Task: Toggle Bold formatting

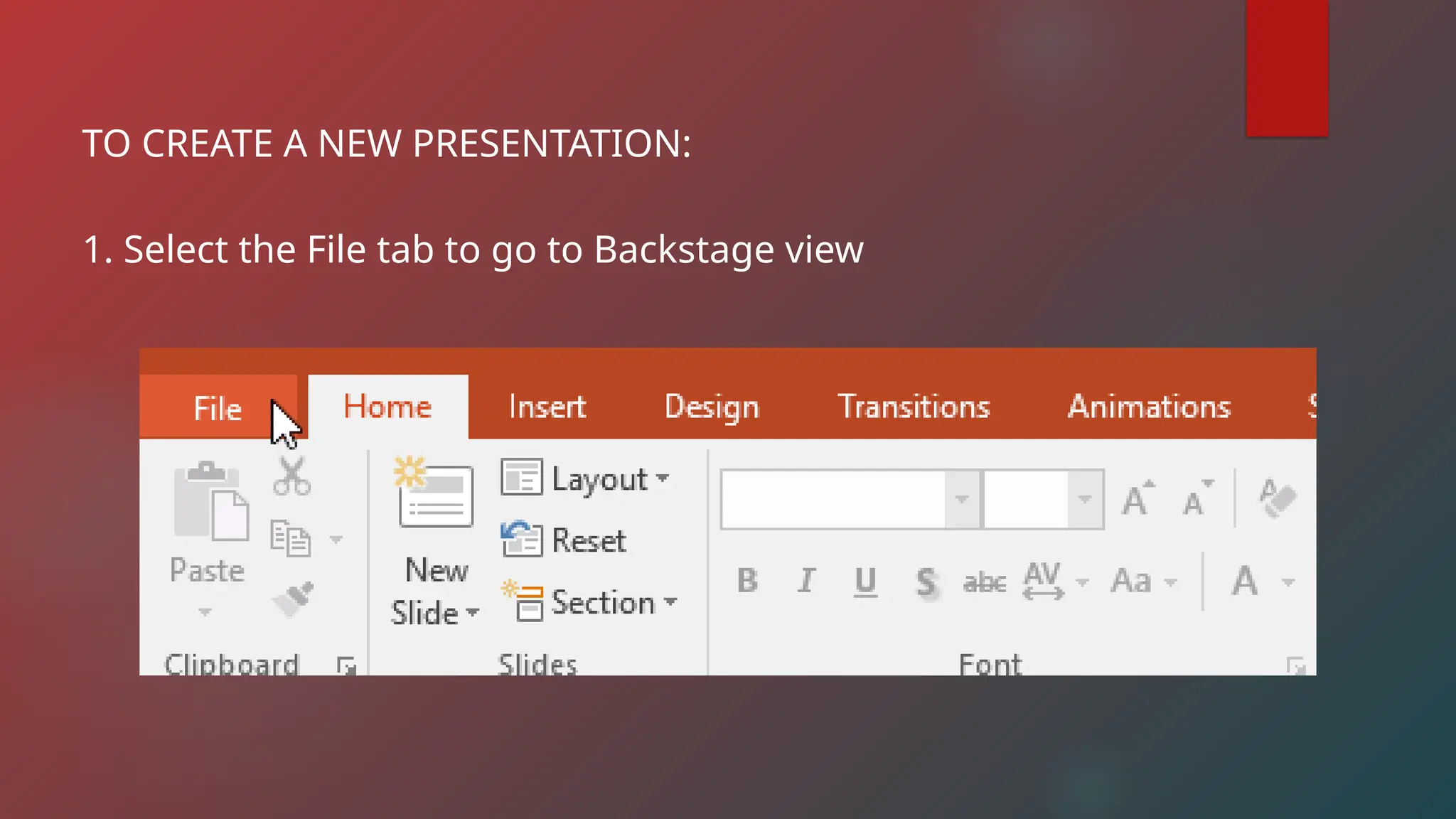Action: coord(747,581)
